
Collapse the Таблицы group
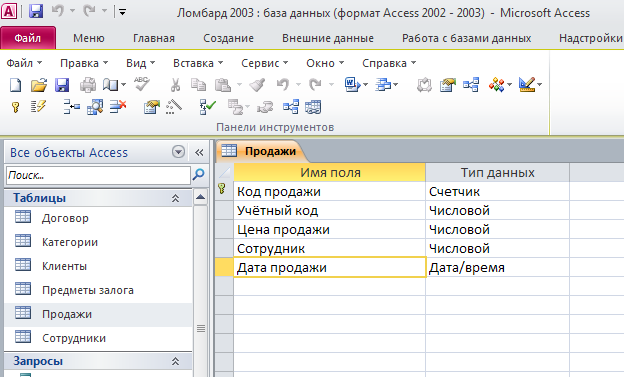coord(175,198)
